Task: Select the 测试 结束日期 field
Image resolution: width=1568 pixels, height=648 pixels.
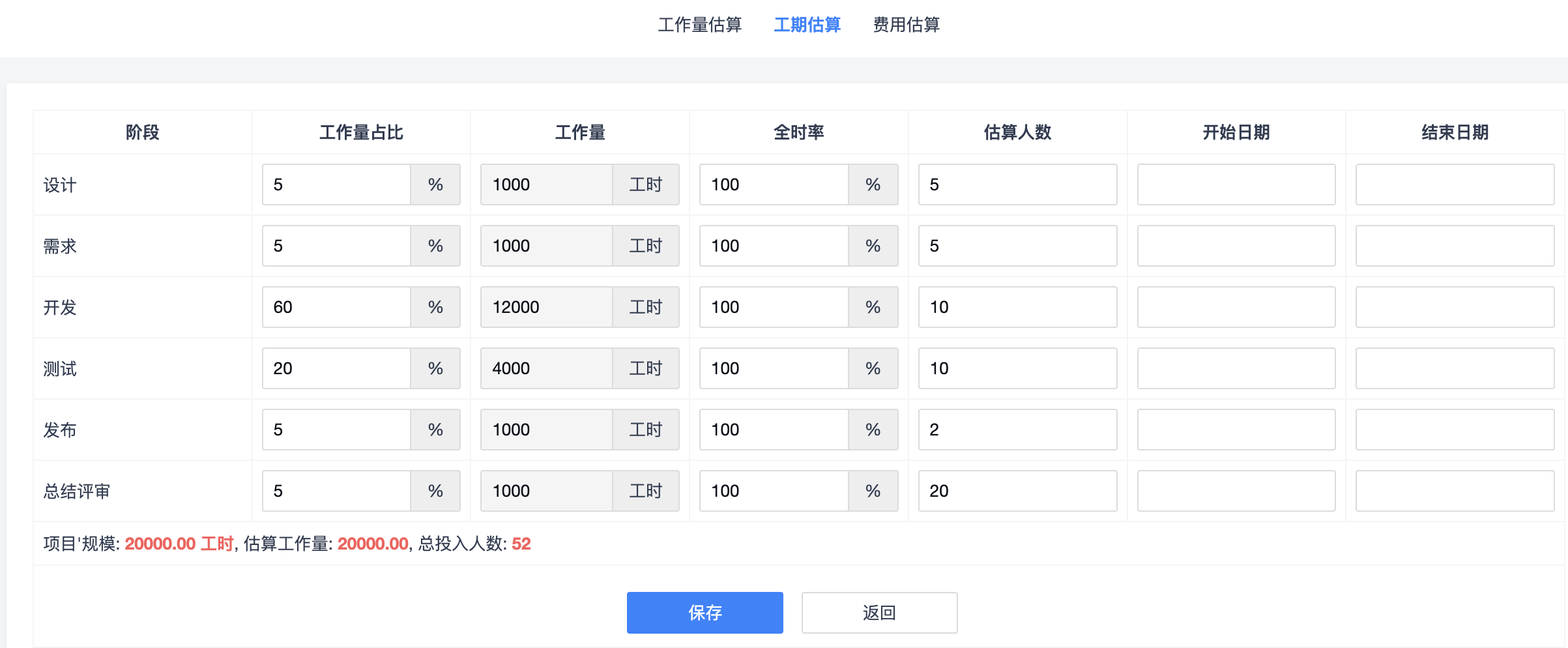Action: (1454, 368)
